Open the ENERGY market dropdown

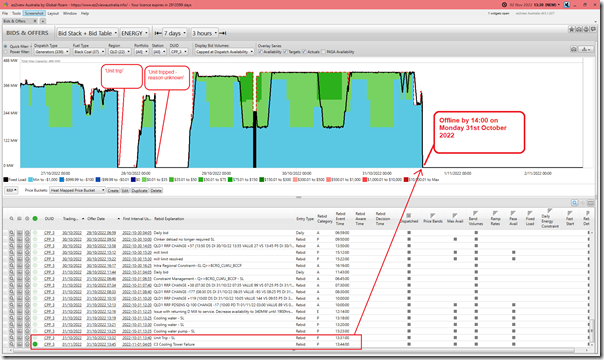[x=134, y=33]
